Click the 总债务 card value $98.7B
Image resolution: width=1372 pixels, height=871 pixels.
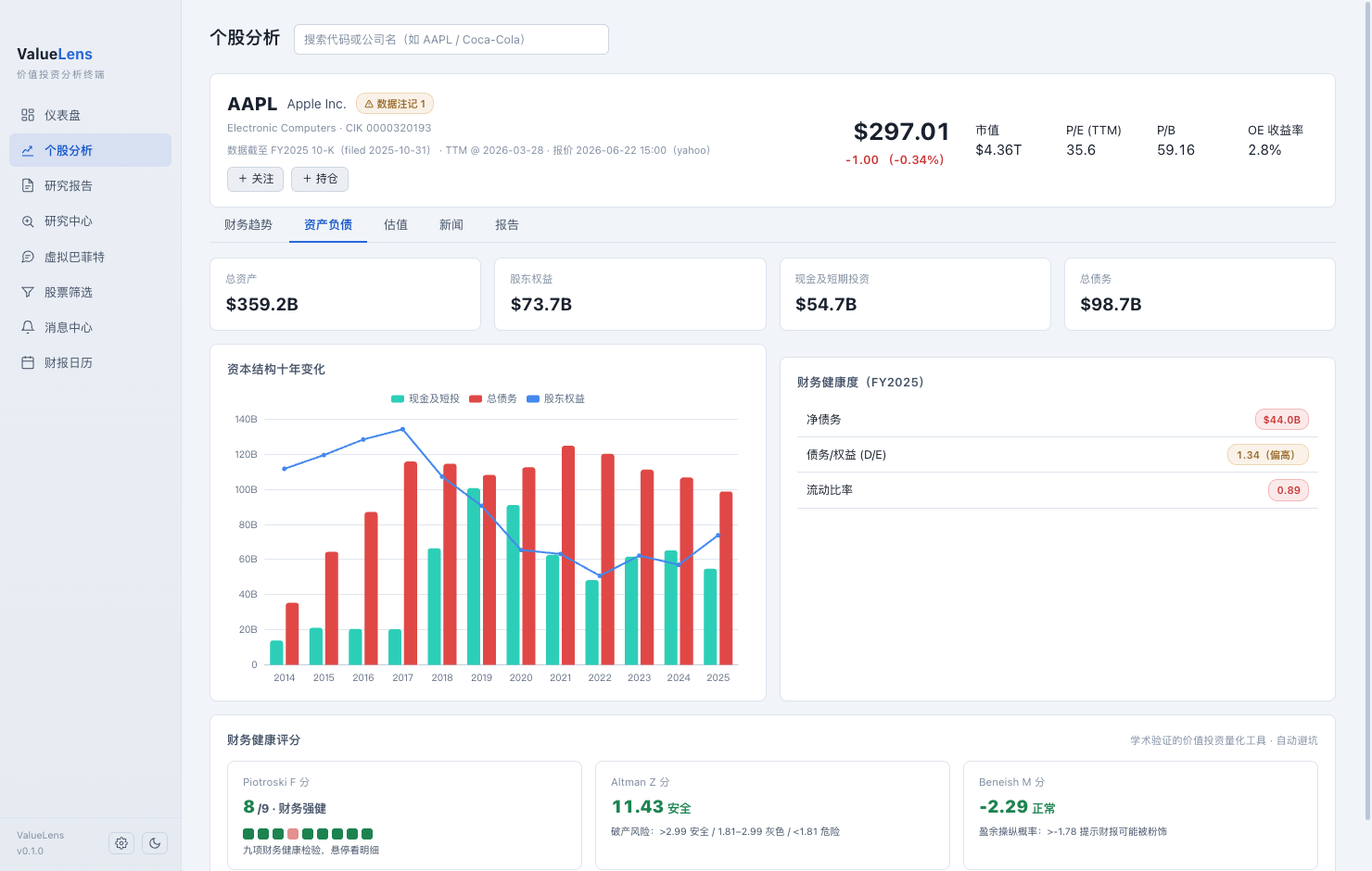click(x=1111, y=305)
